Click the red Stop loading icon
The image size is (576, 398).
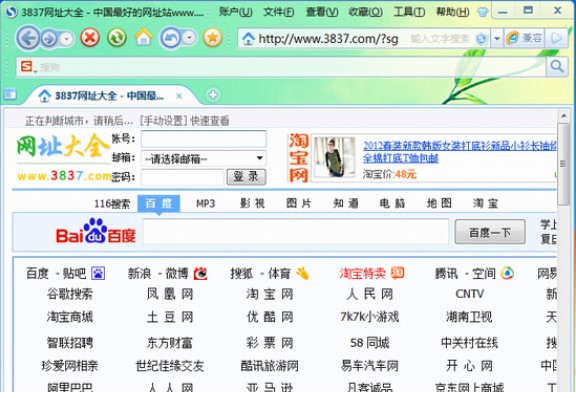(90, 37)
